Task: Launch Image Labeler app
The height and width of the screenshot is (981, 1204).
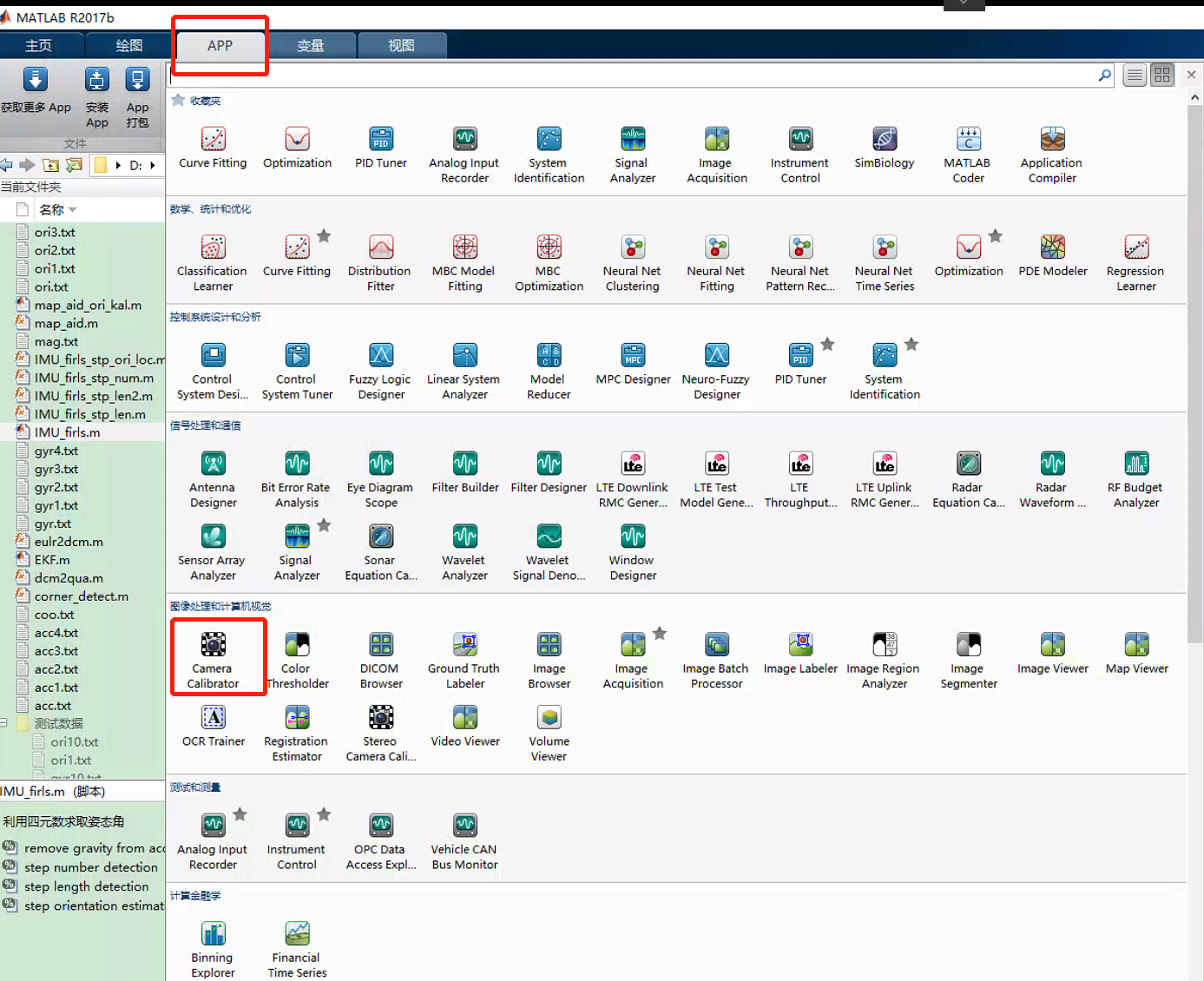Action: [x=800, y=653]
